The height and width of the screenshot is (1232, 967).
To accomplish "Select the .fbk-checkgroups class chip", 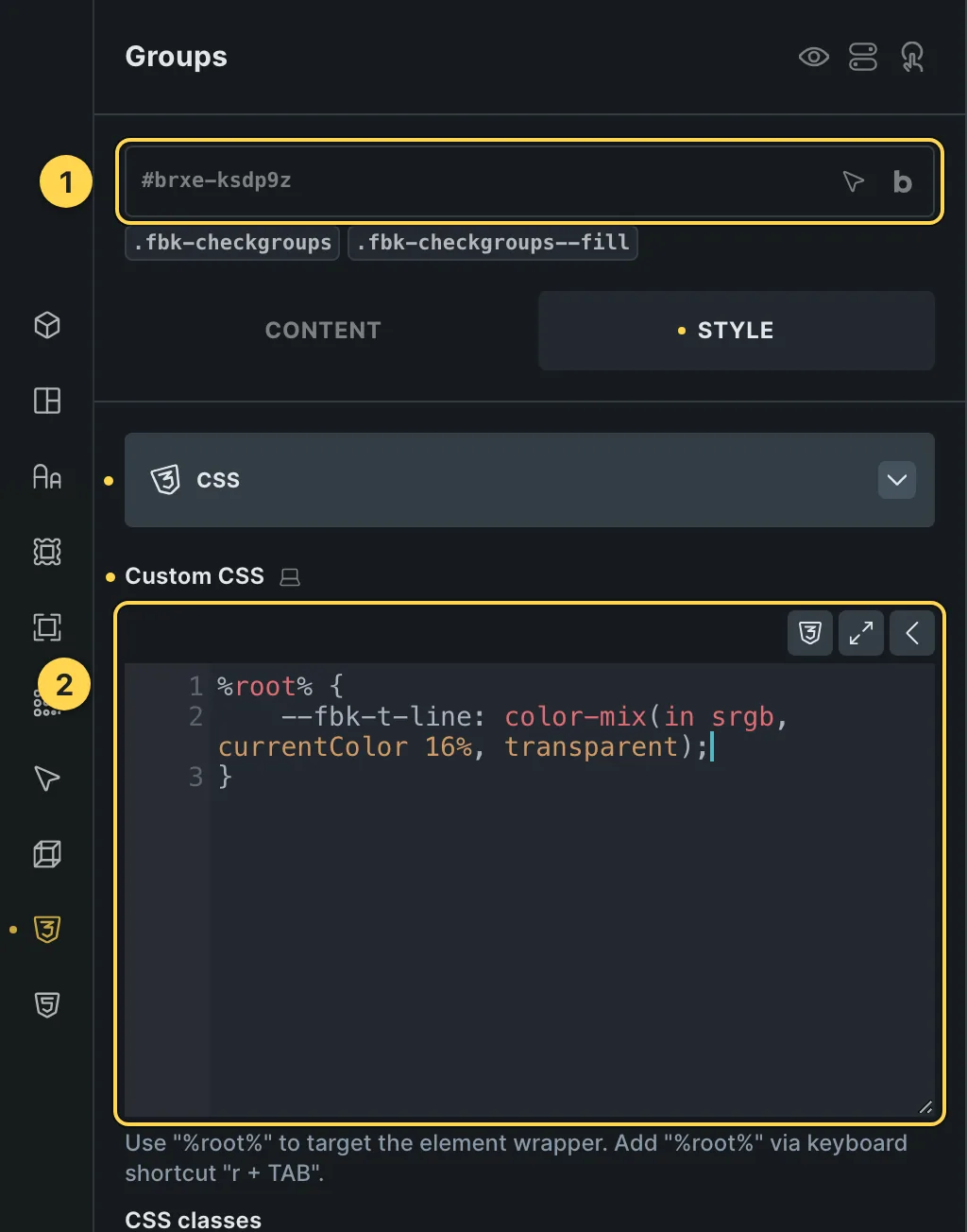I will tap(232, 243).
